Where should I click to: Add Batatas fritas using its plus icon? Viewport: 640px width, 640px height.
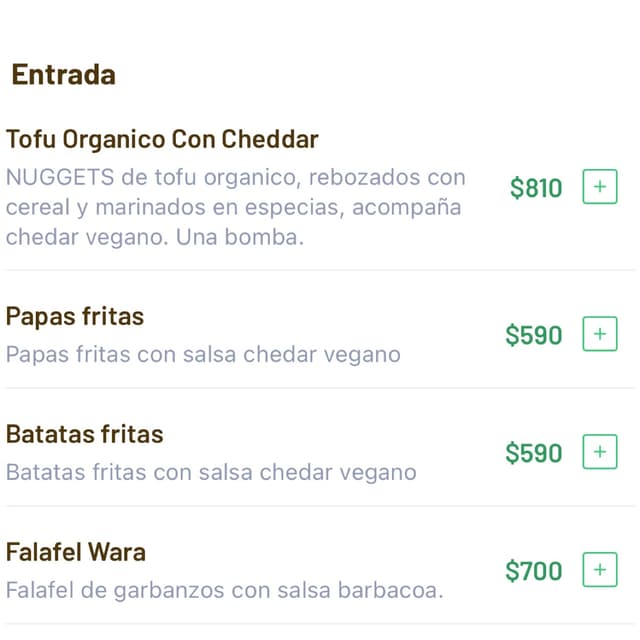coord(600,451)
